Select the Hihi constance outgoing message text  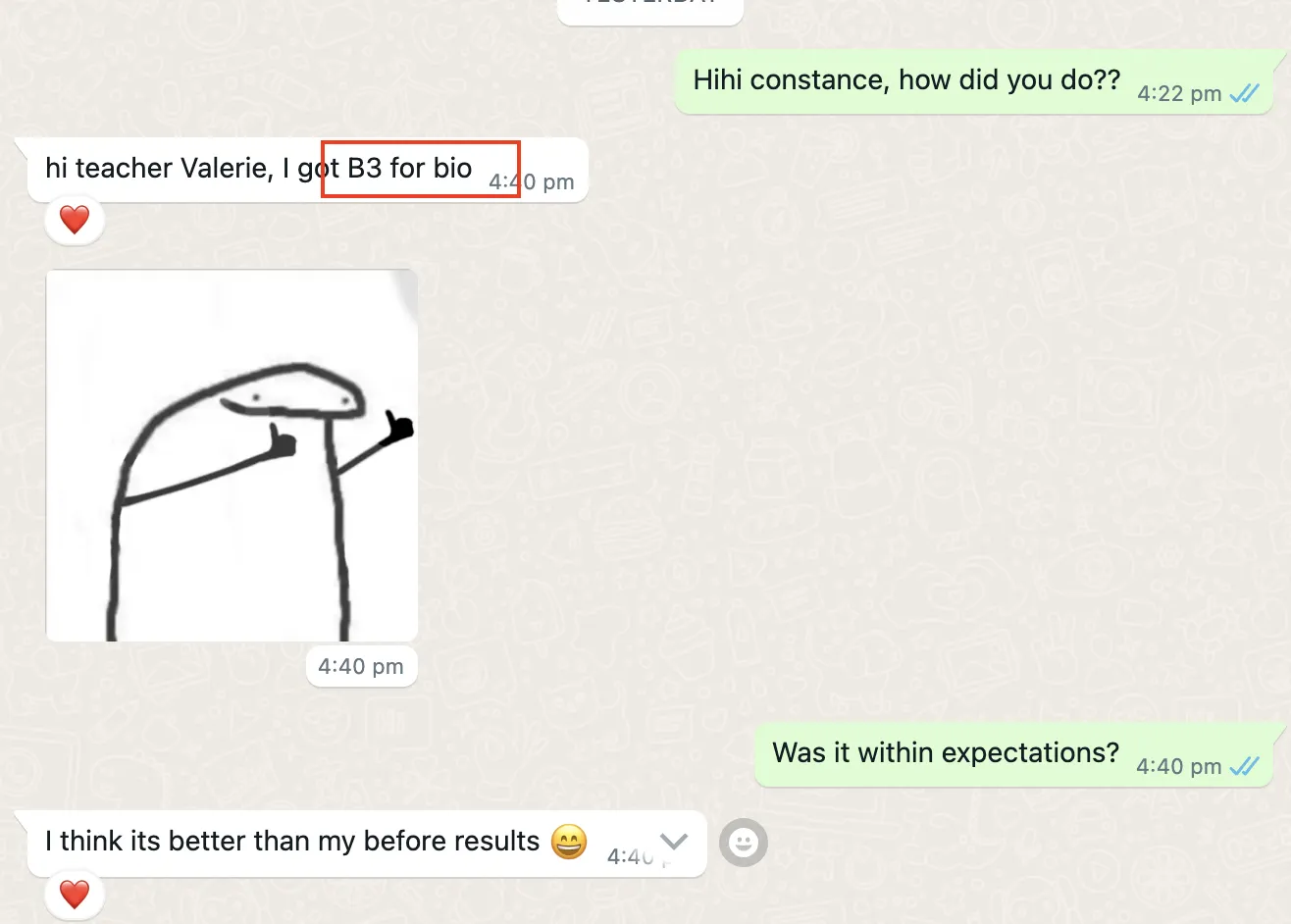click(906, 79)
